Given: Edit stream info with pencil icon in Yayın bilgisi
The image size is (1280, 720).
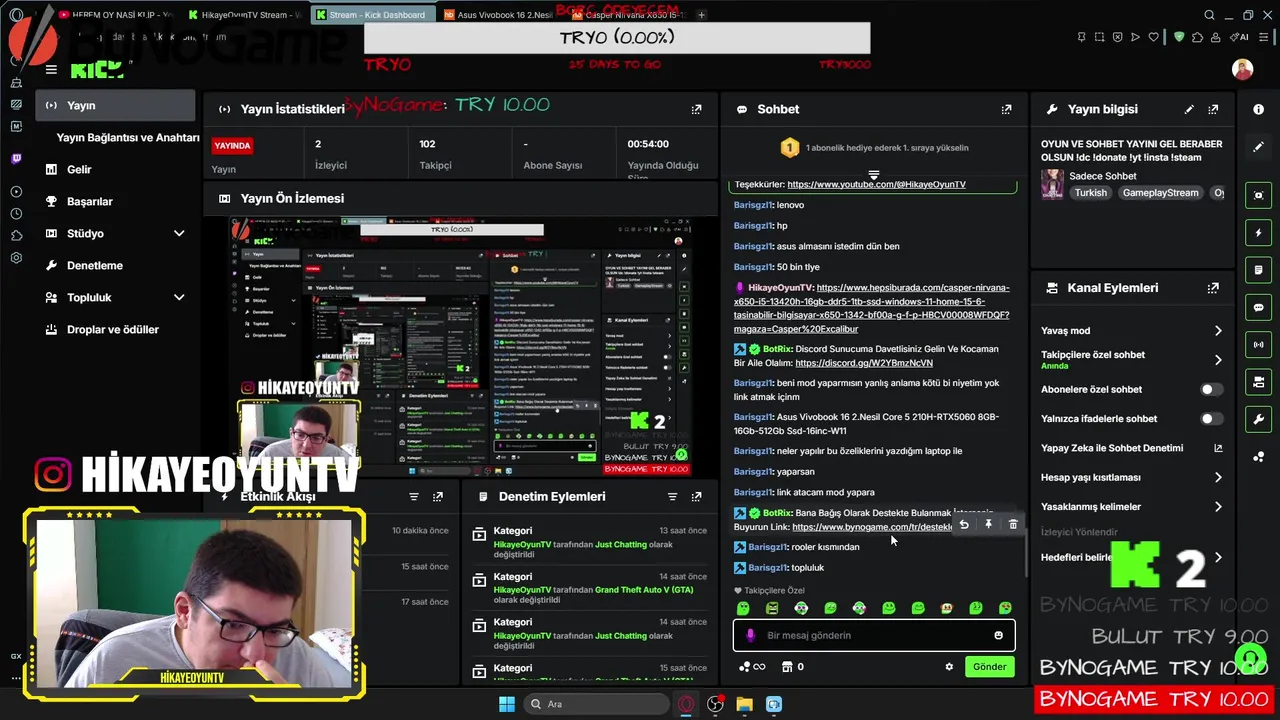Looking at the screenshot, I should (x=1189, y=109).
